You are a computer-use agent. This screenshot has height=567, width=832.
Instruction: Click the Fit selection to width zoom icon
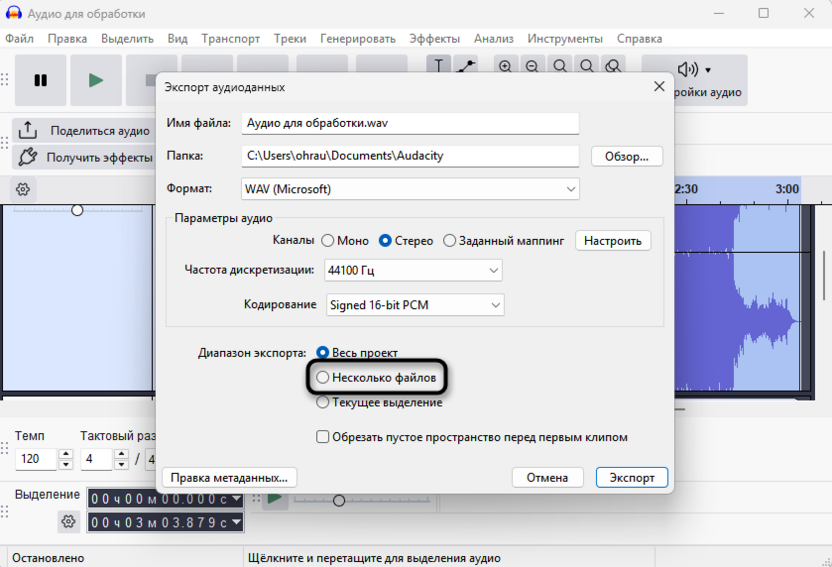pos(559,66)
